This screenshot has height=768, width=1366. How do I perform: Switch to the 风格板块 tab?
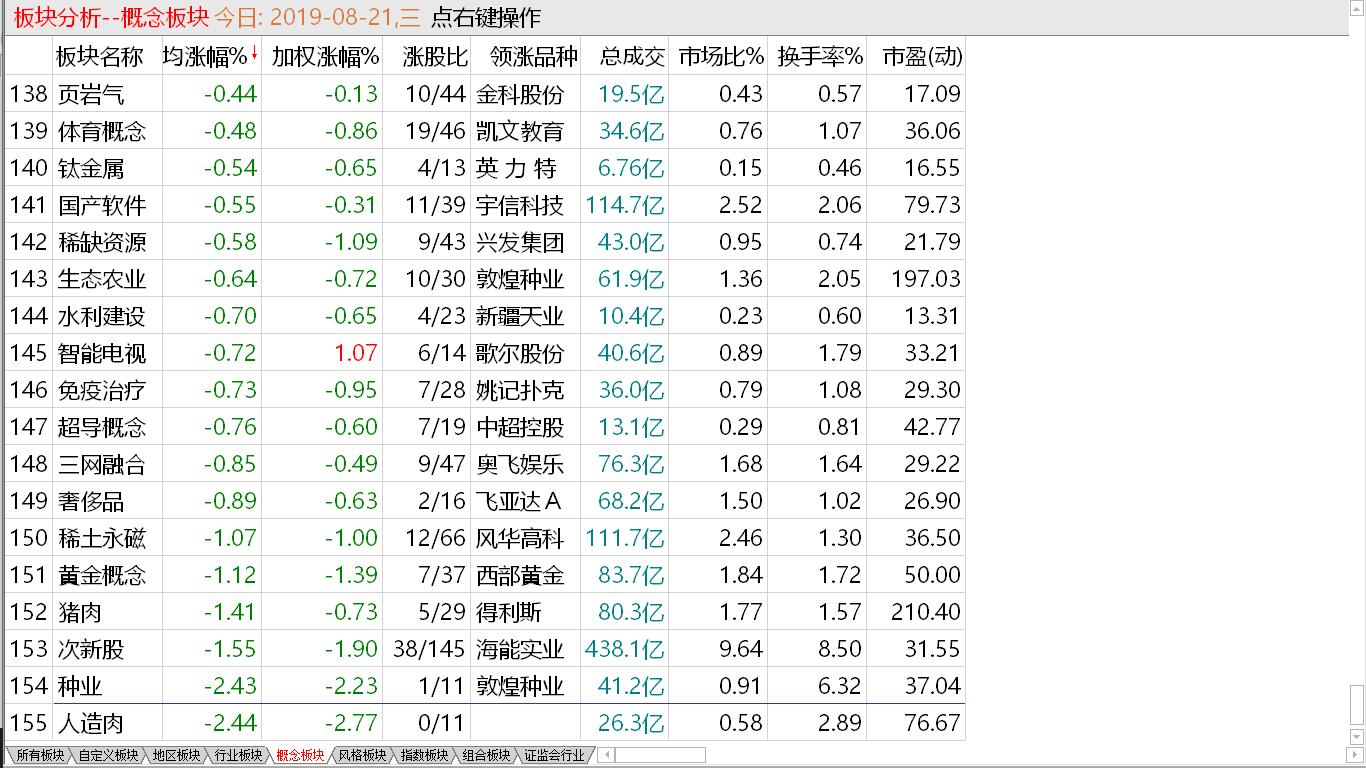(362, 756)
